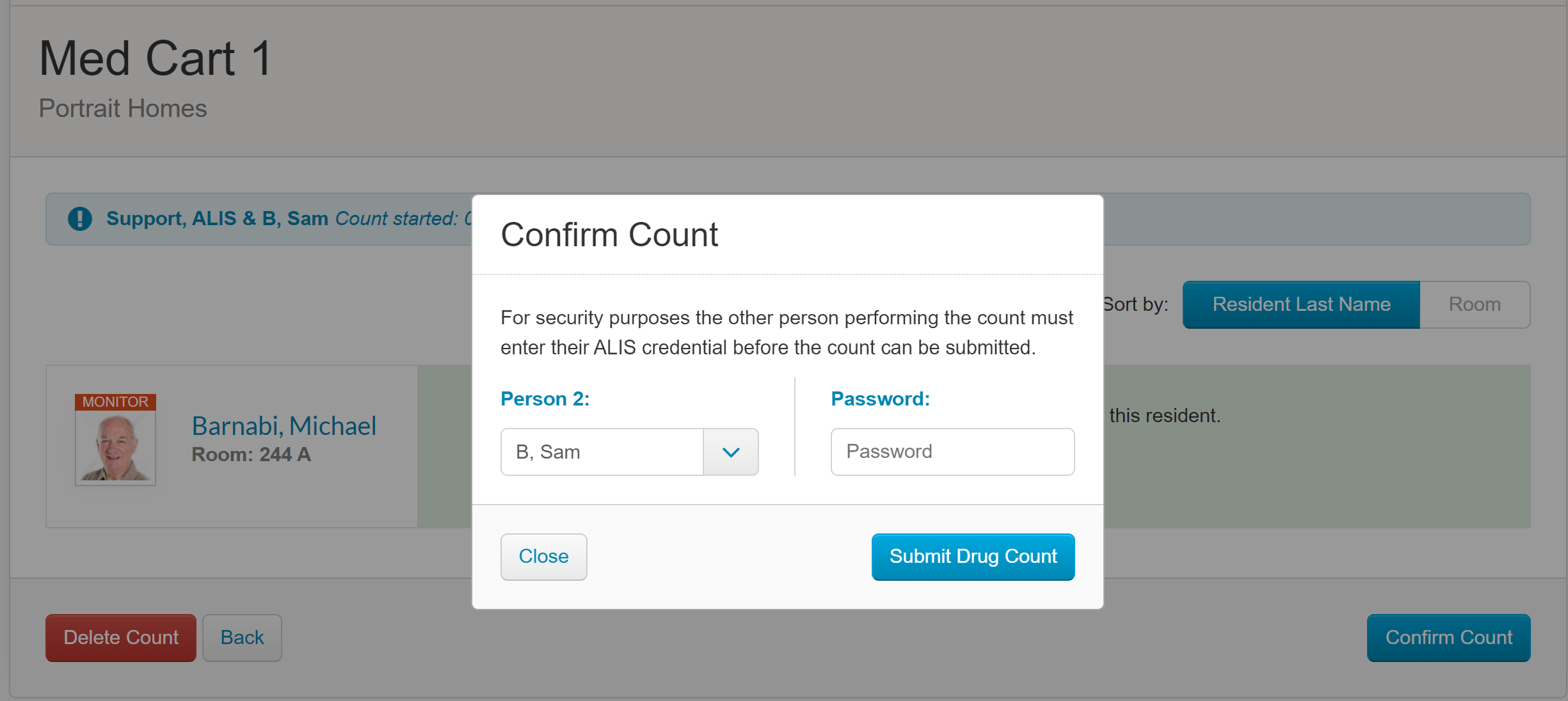Click the Password label text
Viewport: 1568px width, 701px height.
pyautogui.click(x=880, y=399)
